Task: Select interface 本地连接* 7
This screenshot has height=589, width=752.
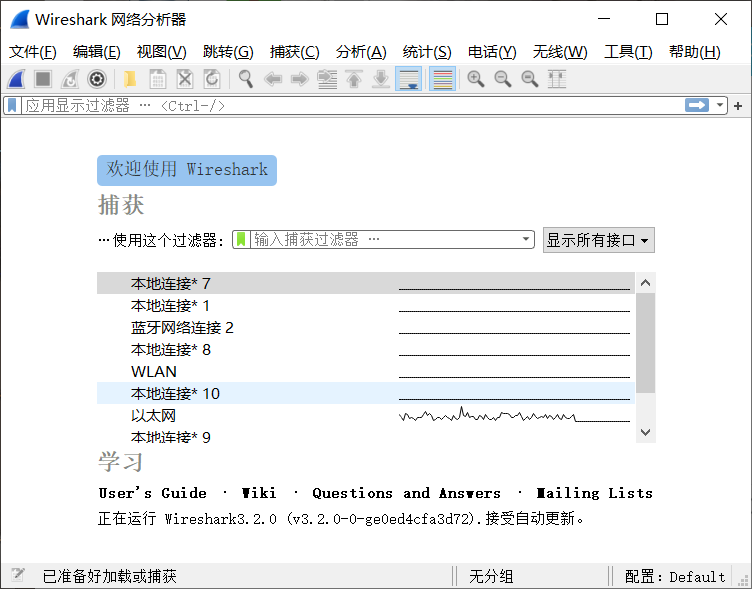Action: 365,283
